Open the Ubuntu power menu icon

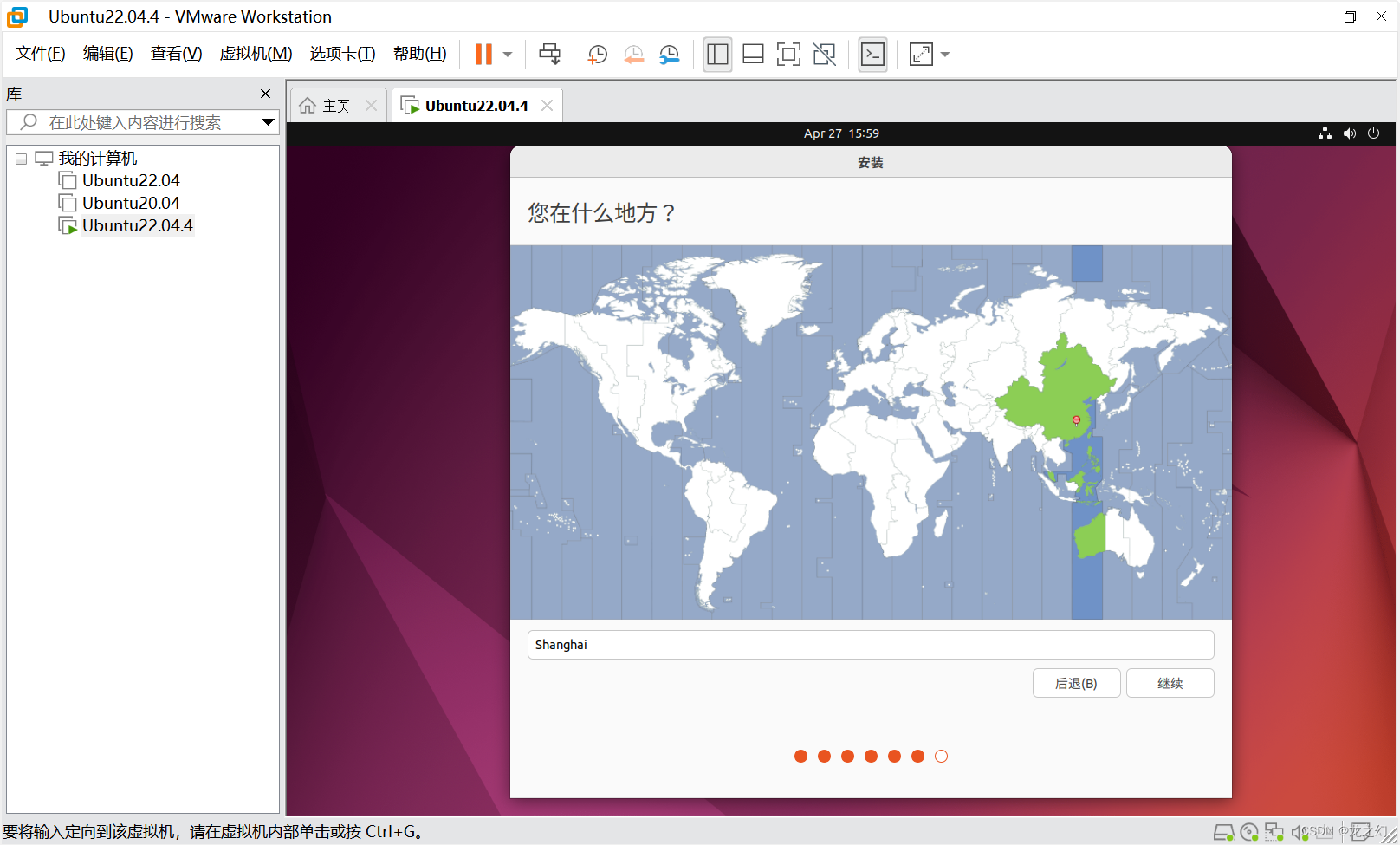click(x=1373, y=133)
